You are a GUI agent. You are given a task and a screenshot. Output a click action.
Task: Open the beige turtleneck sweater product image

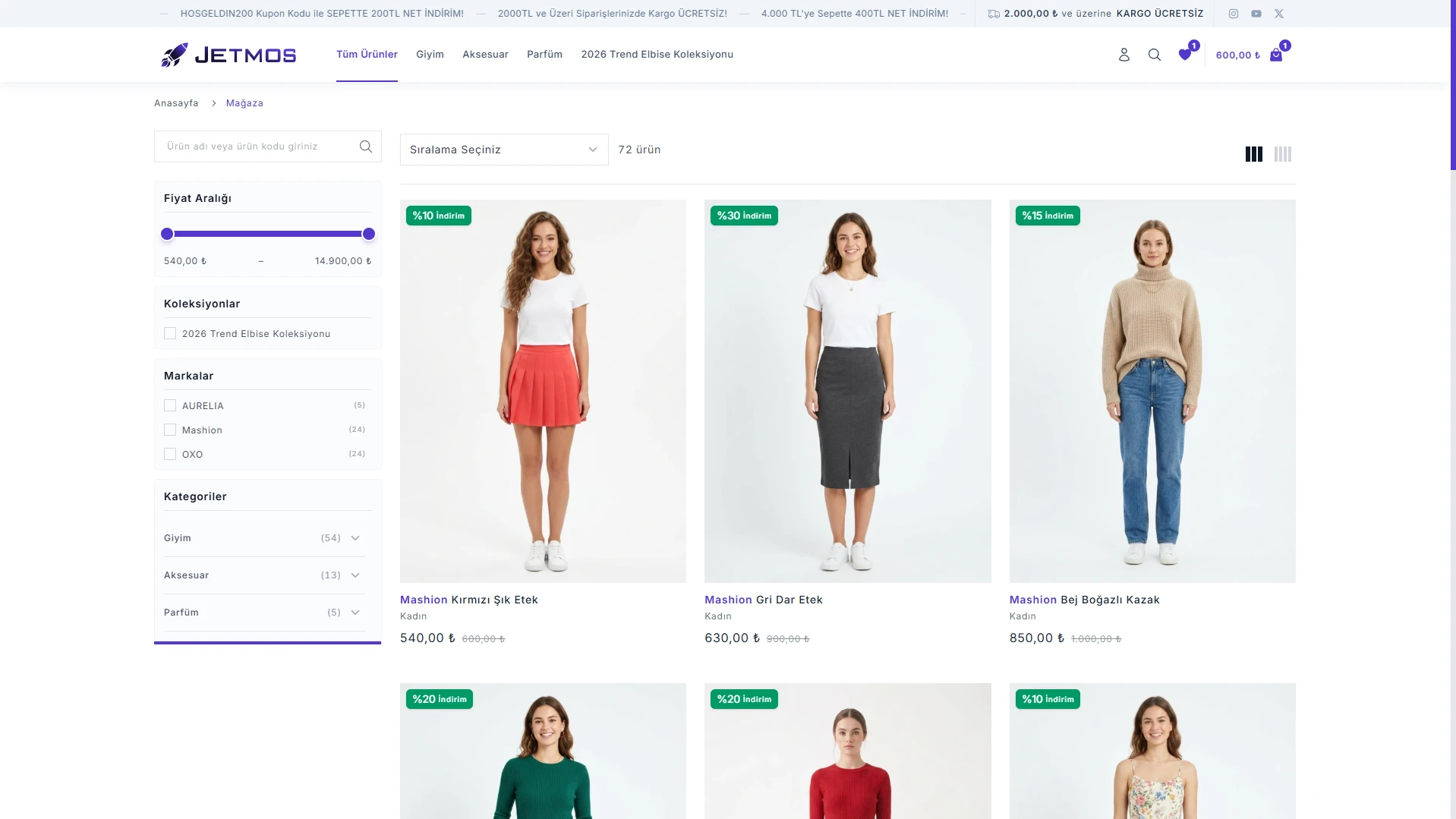tap(1152, 391)
